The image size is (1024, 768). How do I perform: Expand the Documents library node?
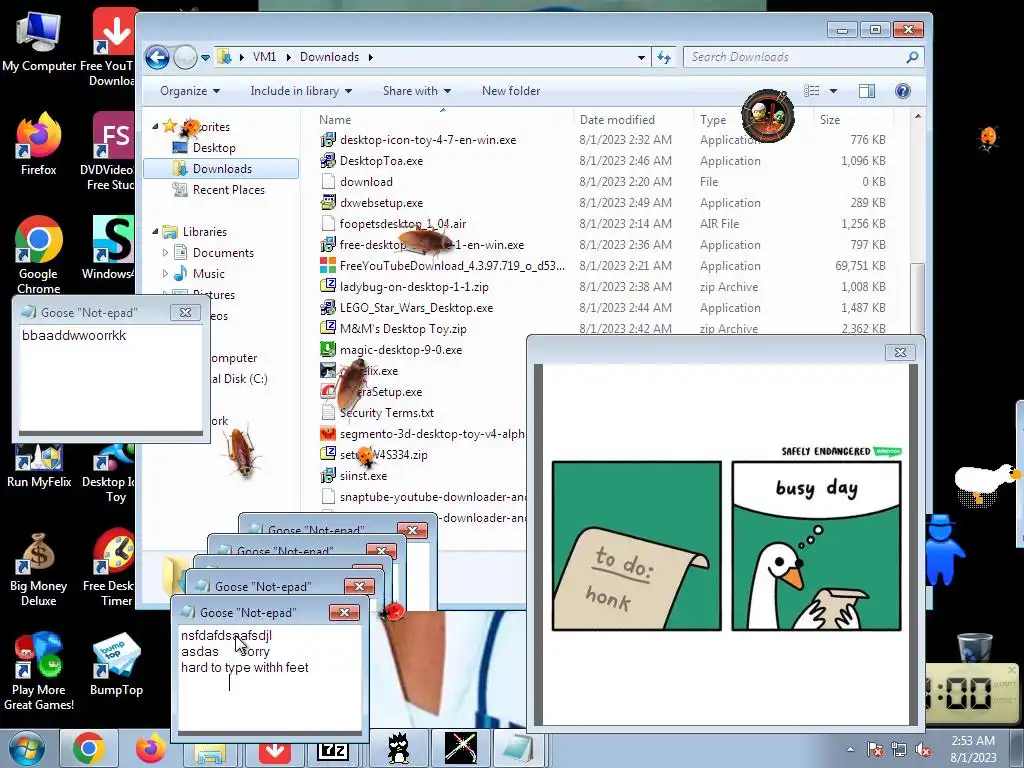[165, 252]
